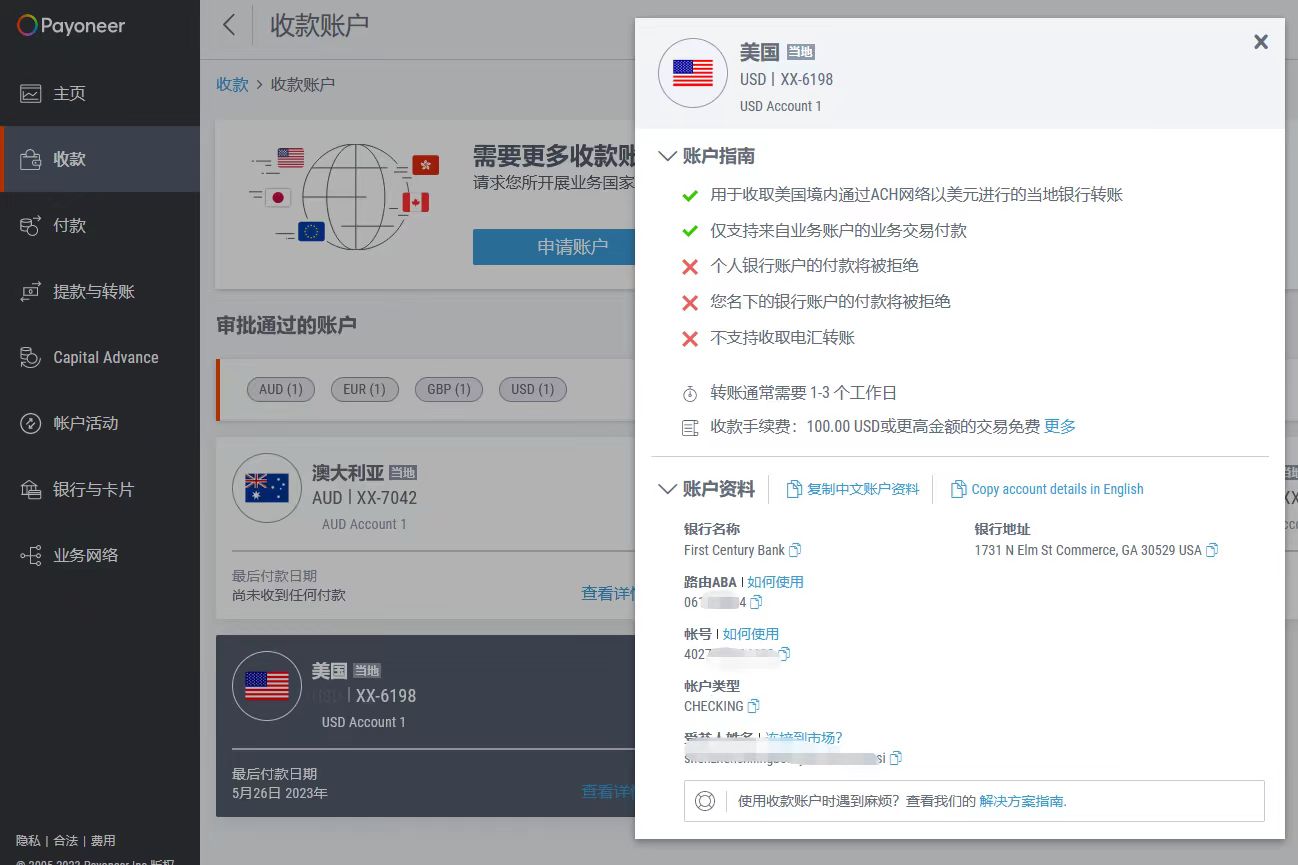1298x865 pixels.
Task: Click the 银行与卡片 sidebar icon
Action: 31,489
